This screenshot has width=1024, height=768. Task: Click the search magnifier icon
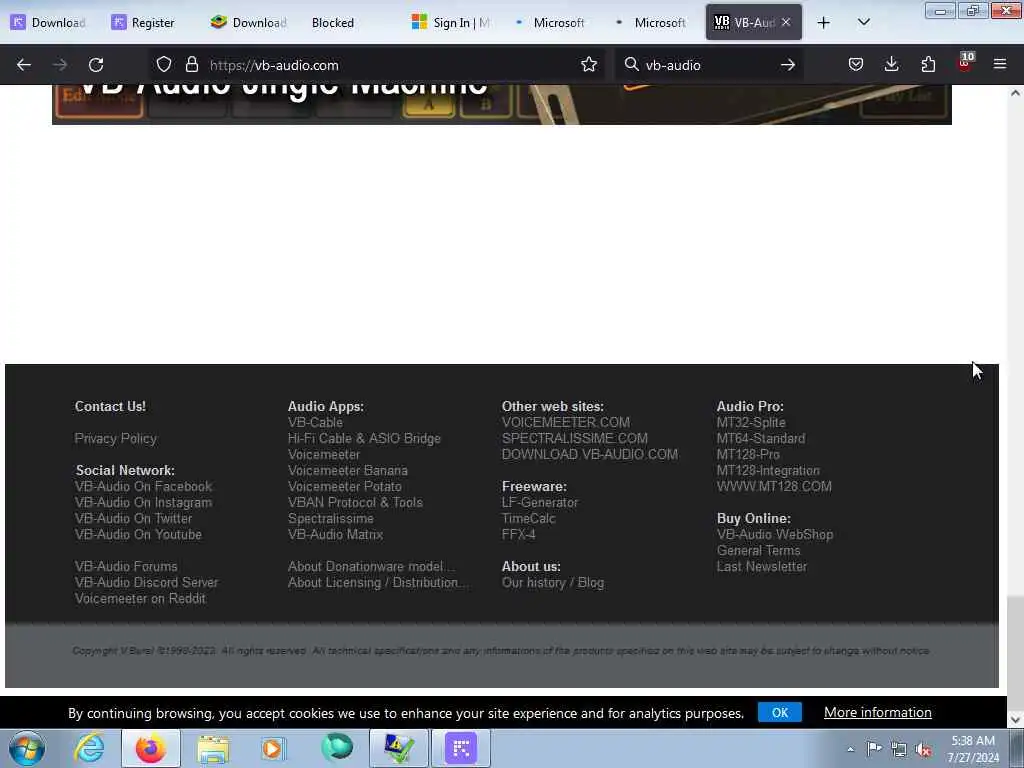pos(632,64)
